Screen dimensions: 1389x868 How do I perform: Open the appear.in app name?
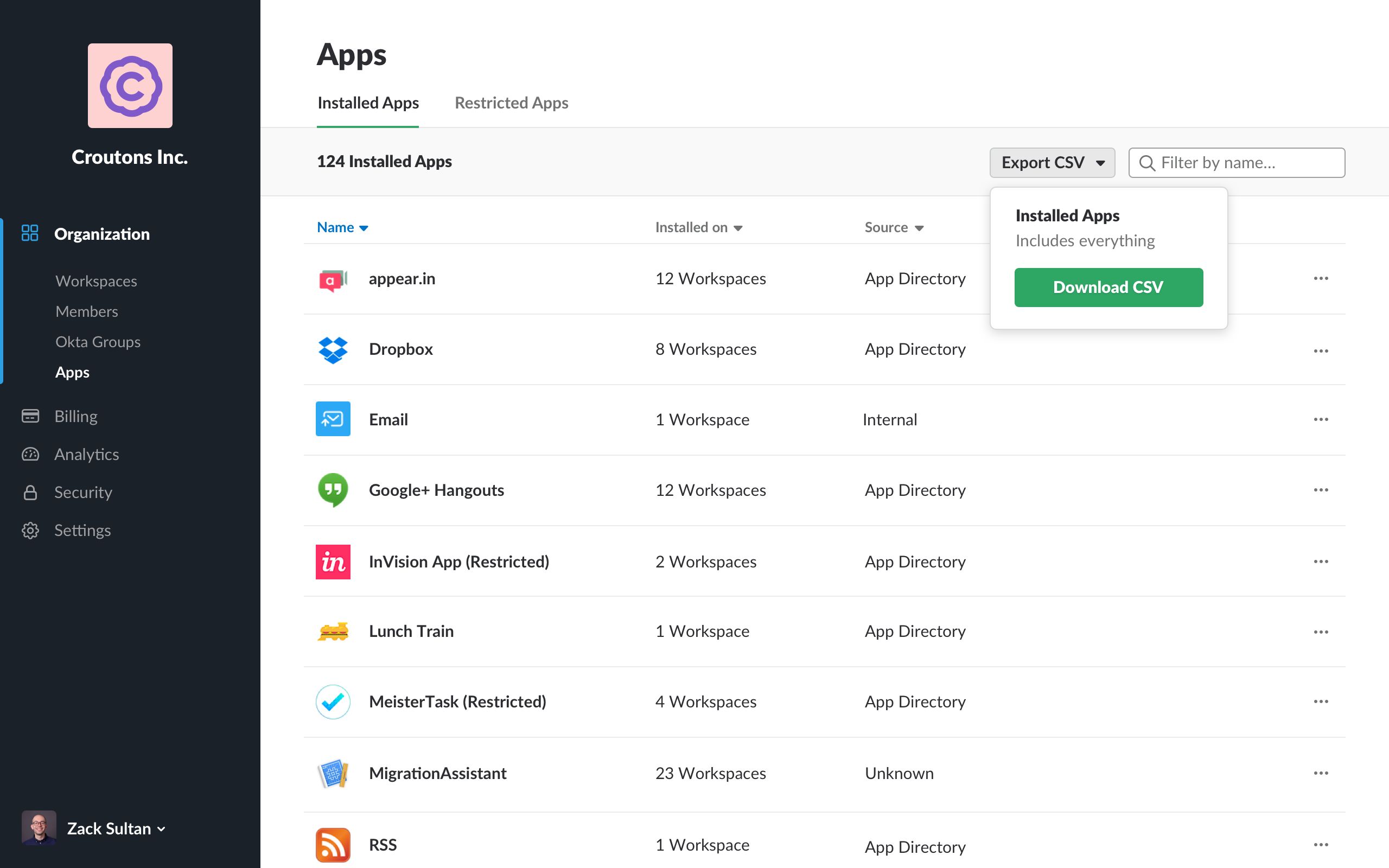click(402, 278)
